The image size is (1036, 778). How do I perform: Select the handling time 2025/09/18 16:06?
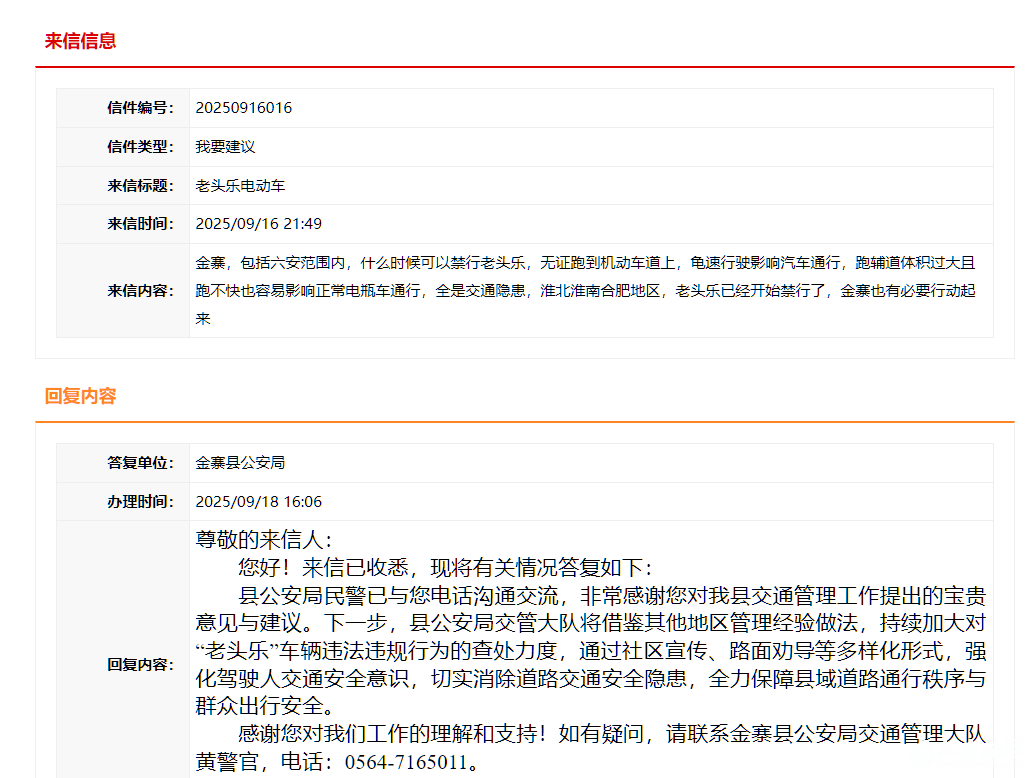click(258, 501)
